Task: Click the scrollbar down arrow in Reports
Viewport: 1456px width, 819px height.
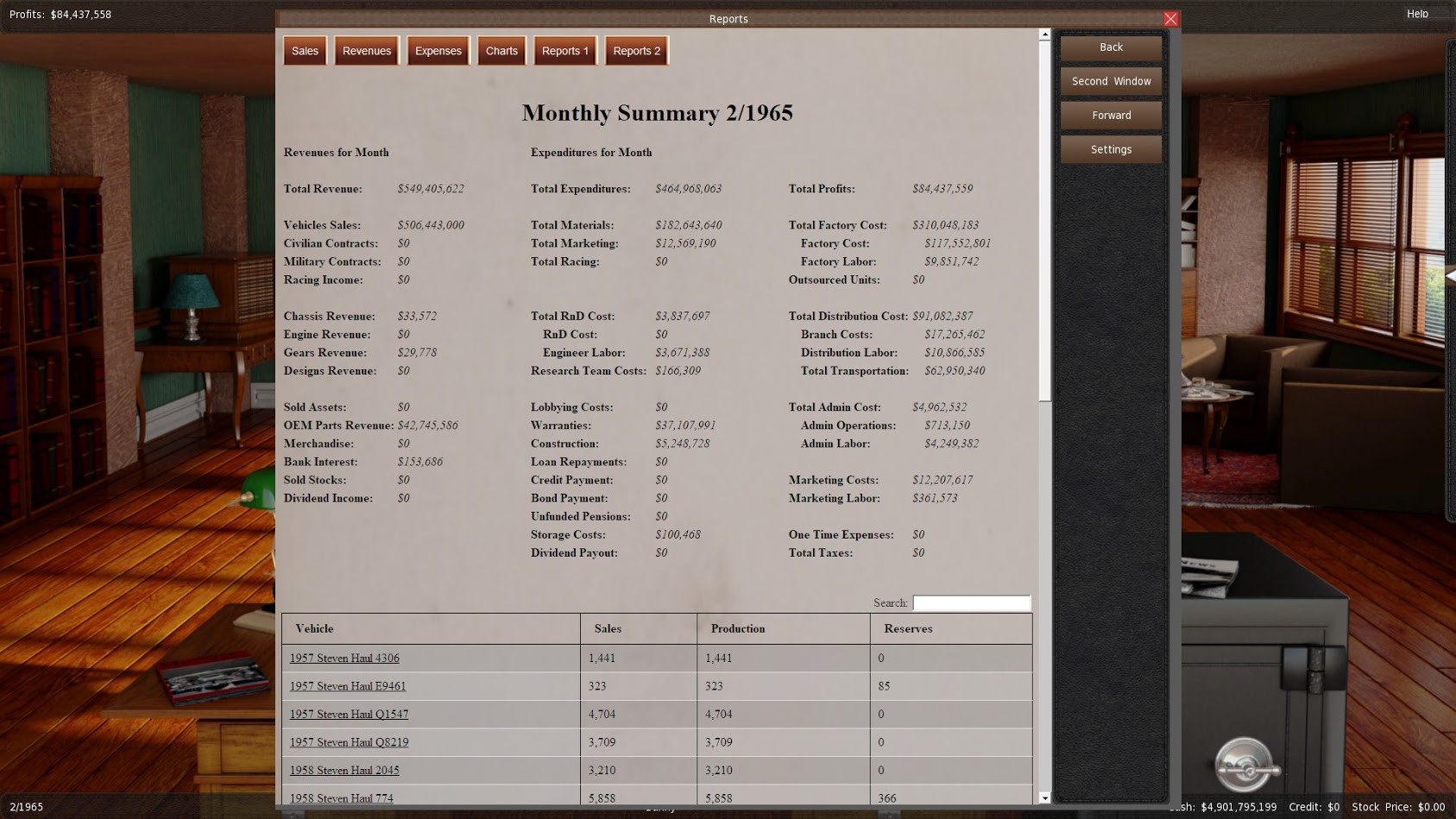Action: tap(1044, 798)
